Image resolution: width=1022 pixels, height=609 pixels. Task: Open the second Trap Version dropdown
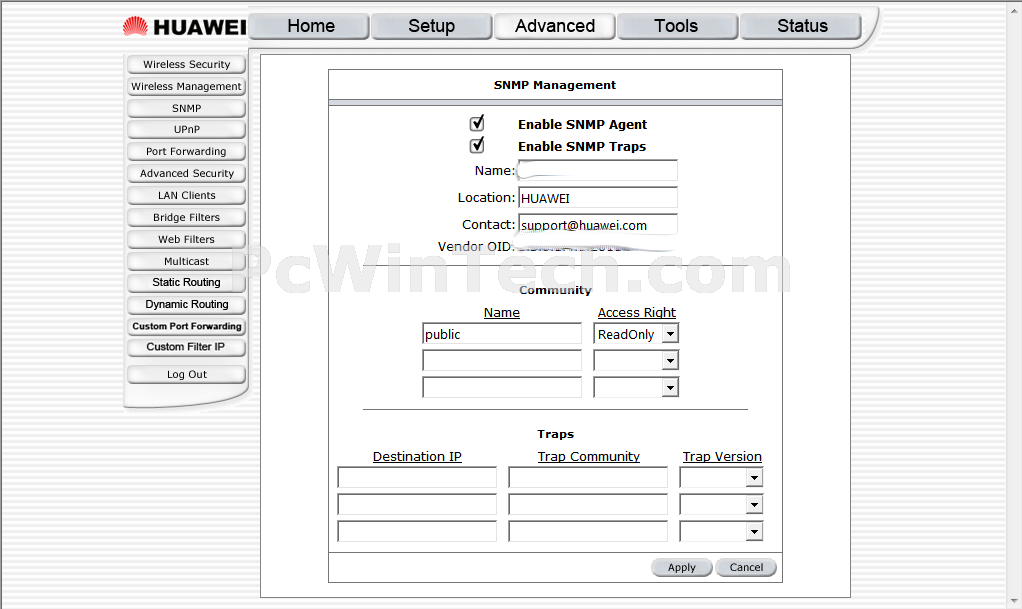[721, 504]
